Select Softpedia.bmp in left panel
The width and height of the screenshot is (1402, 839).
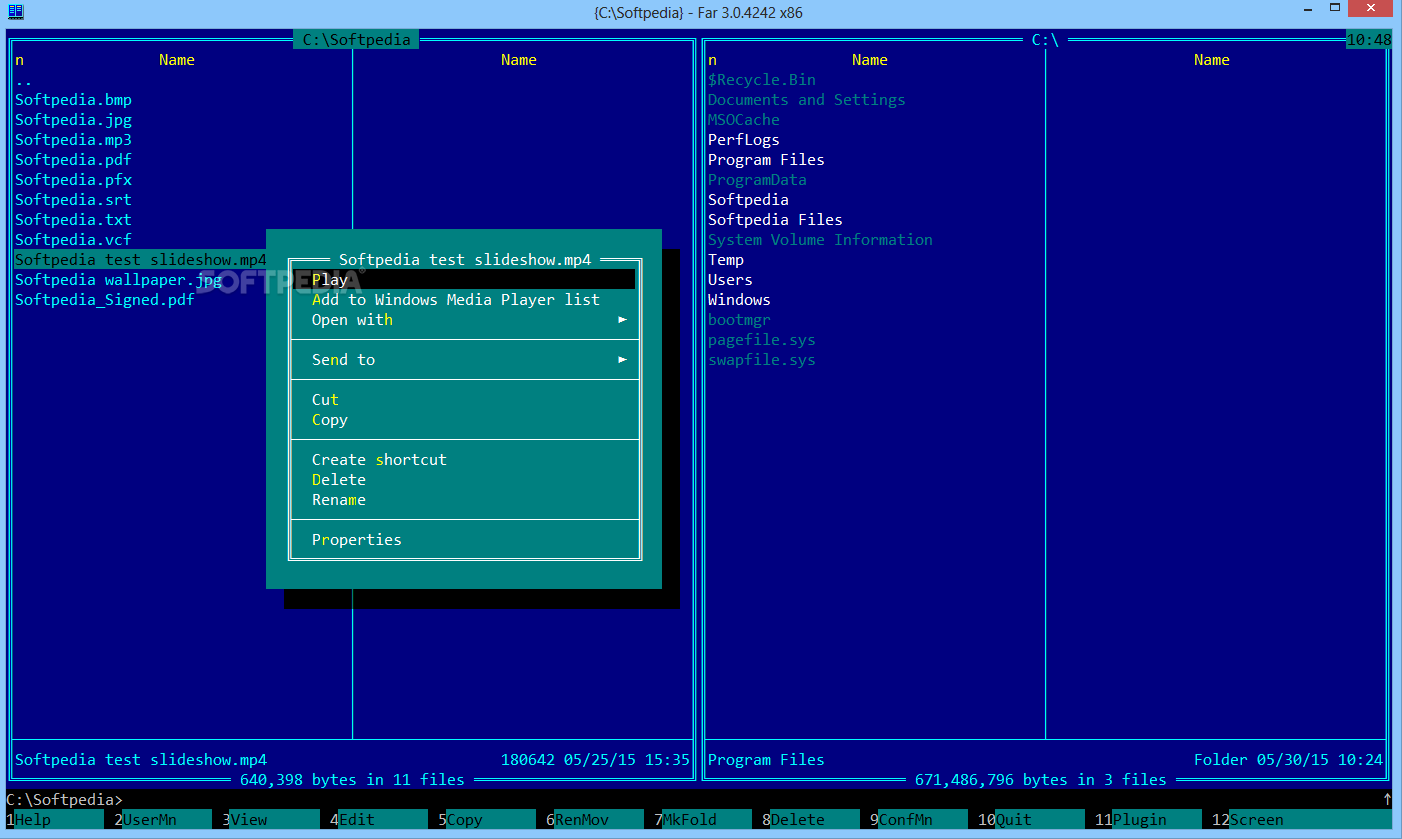[73, 100]
